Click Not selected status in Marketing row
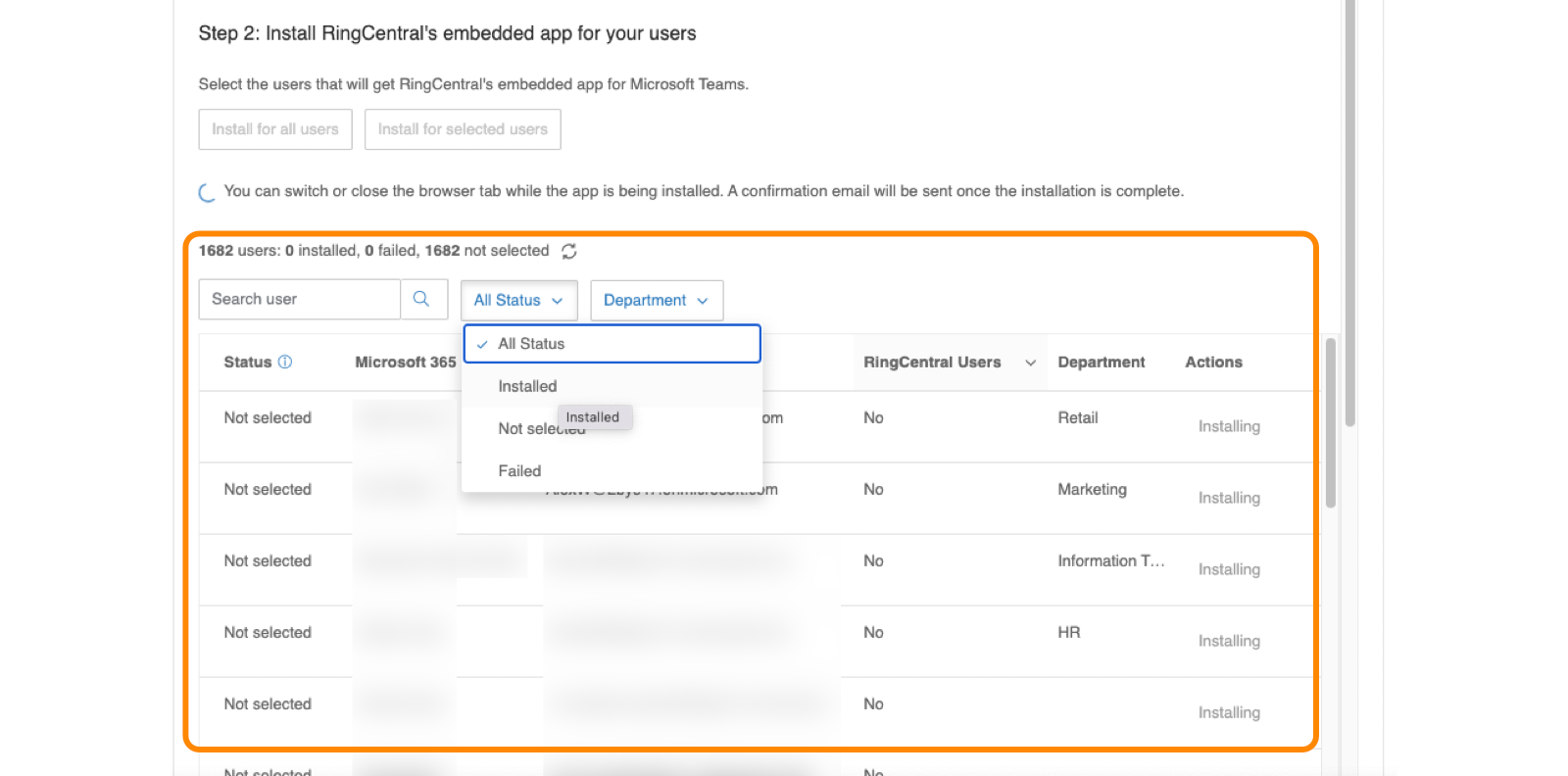 [x=268, y=489]
